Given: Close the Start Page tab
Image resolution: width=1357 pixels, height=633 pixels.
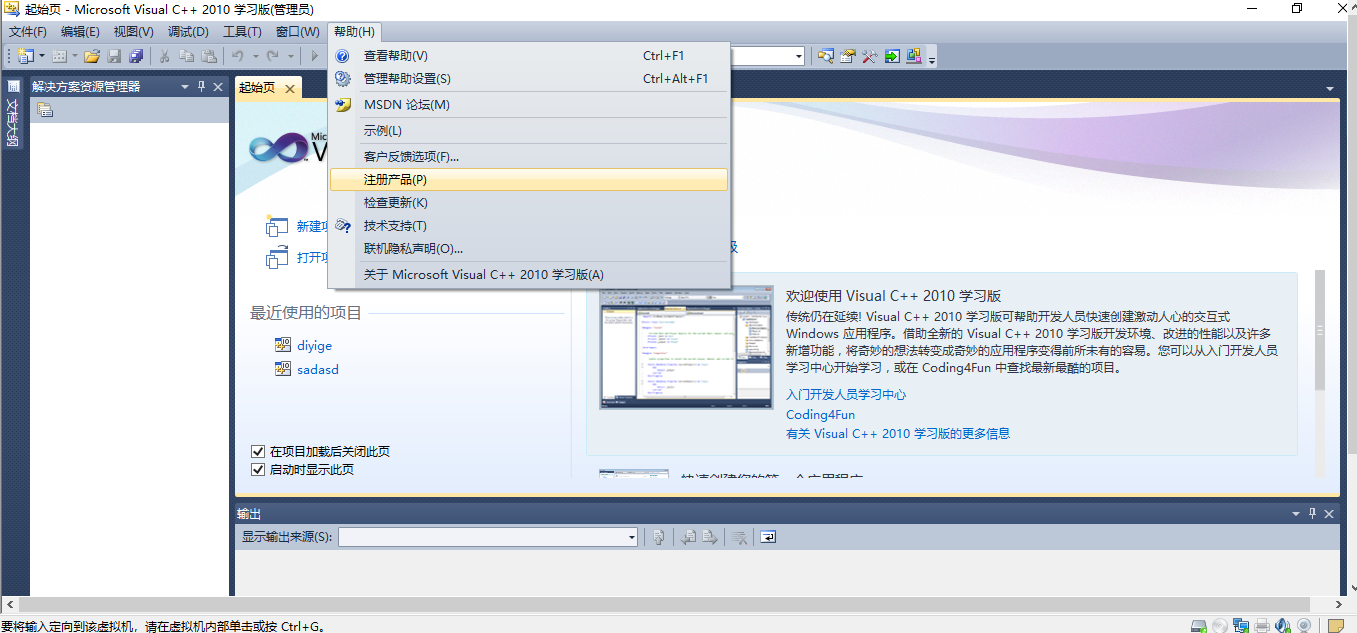Looking at the screenshot, I should tap(290, 89).
